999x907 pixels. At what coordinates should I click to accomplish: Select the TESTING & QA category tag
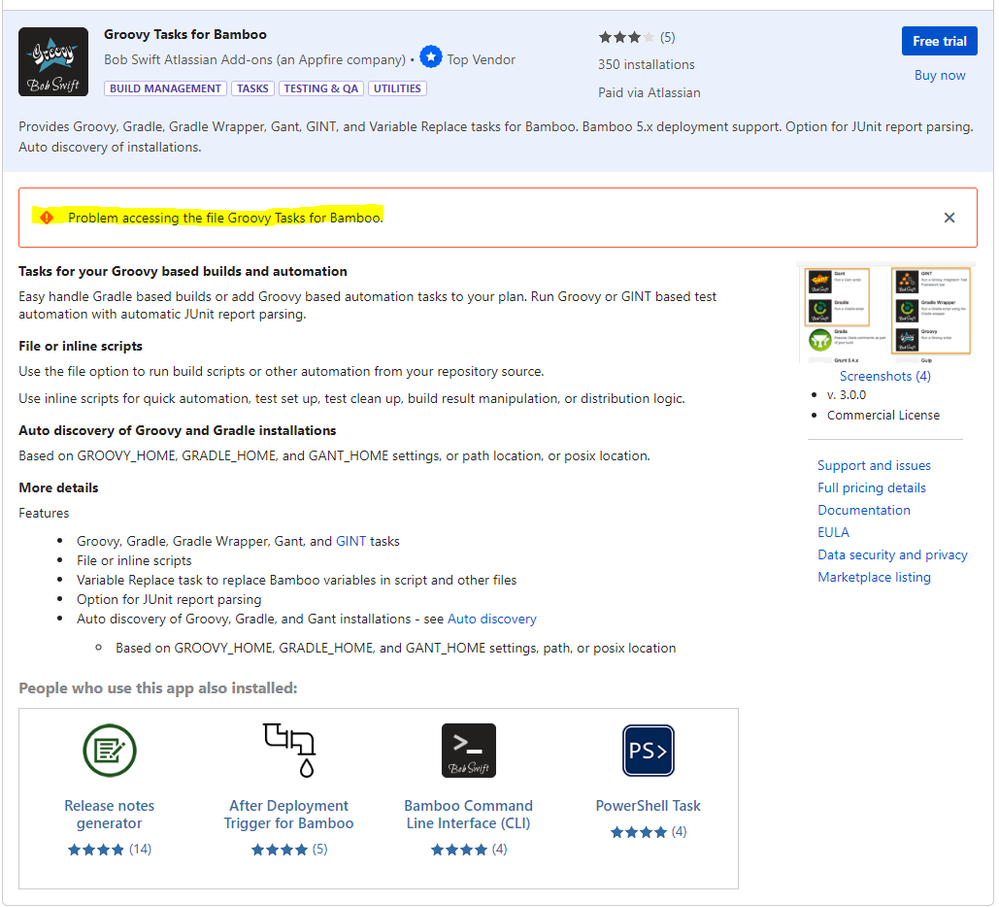pos(321,89)
